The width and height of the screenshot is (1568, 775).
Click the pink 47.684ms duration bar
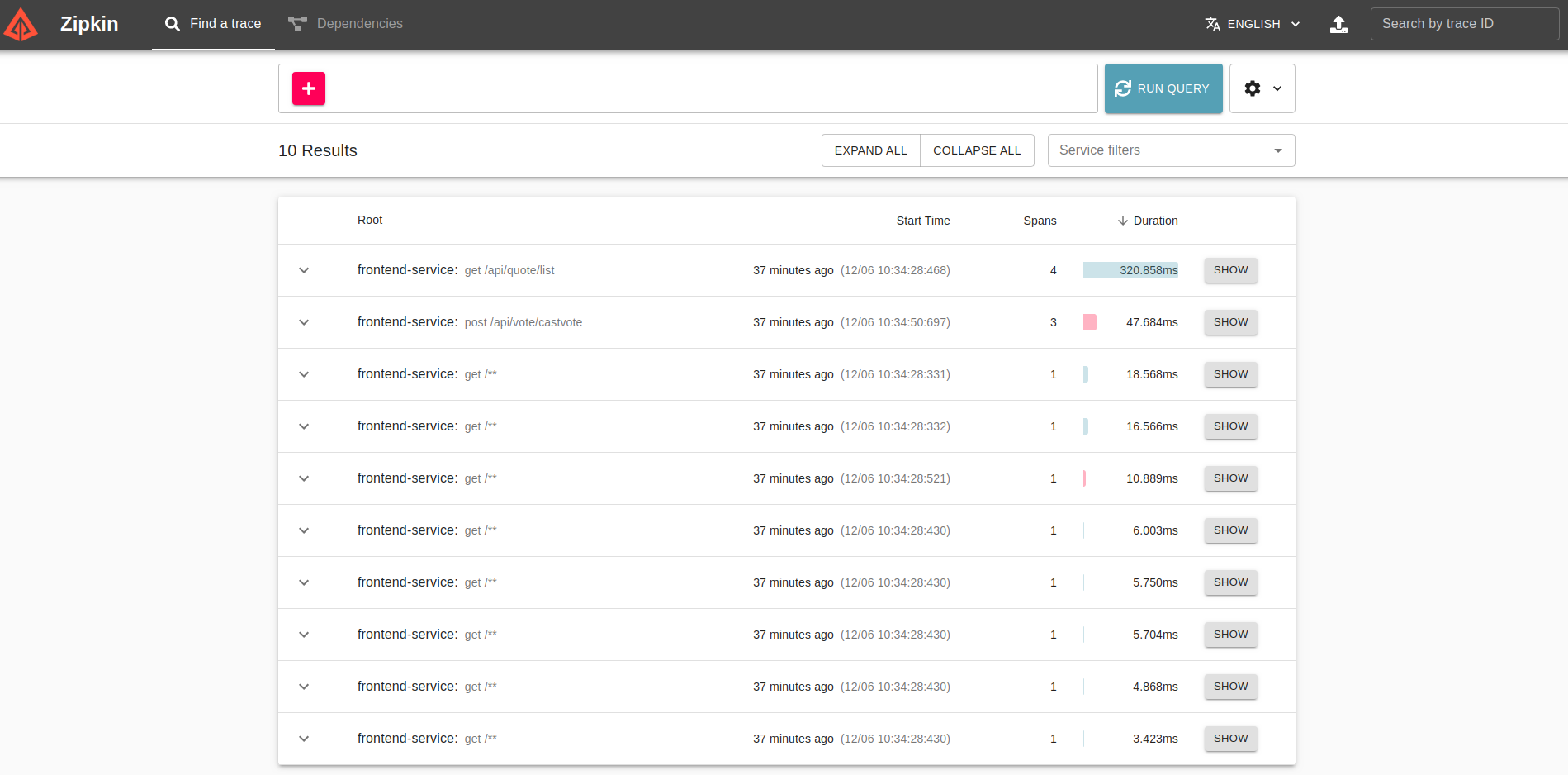[1090, 322]
